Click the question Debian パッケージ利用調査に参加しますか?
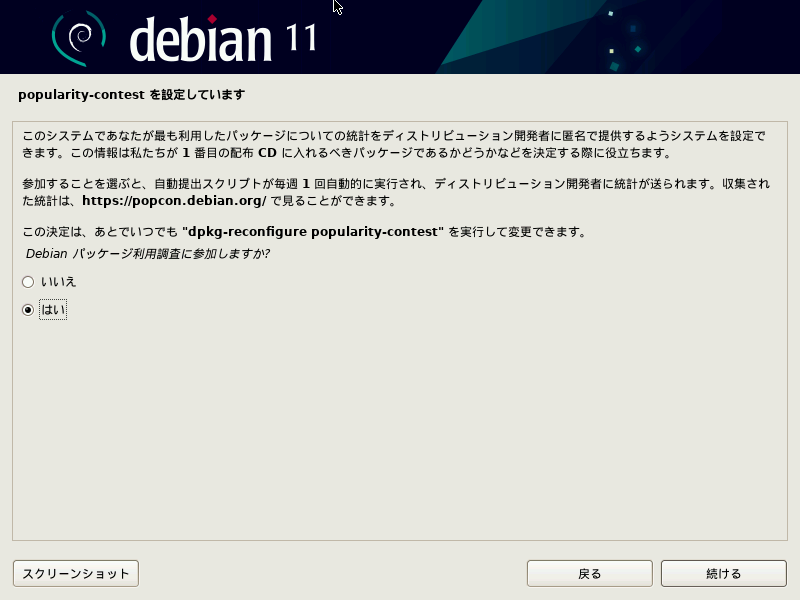800x600 pixels. (147, 254)
